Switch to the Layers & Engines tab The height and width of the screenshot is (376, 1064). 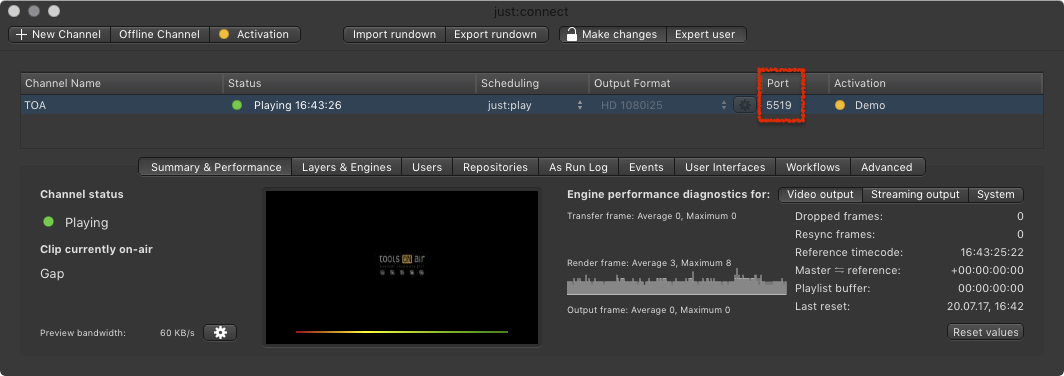pos(347,167)
